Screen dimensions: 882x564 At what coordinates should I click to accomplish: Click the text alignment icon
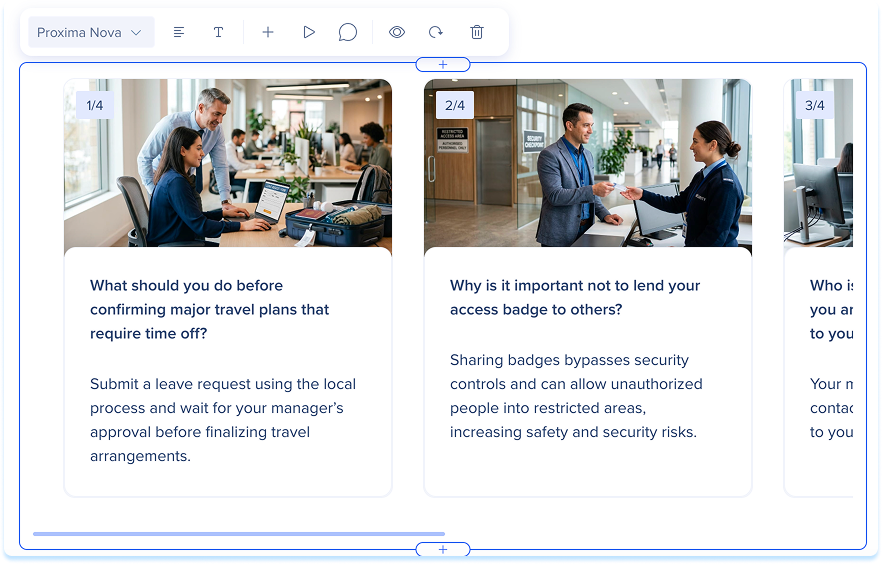click(x=179, y=33)
